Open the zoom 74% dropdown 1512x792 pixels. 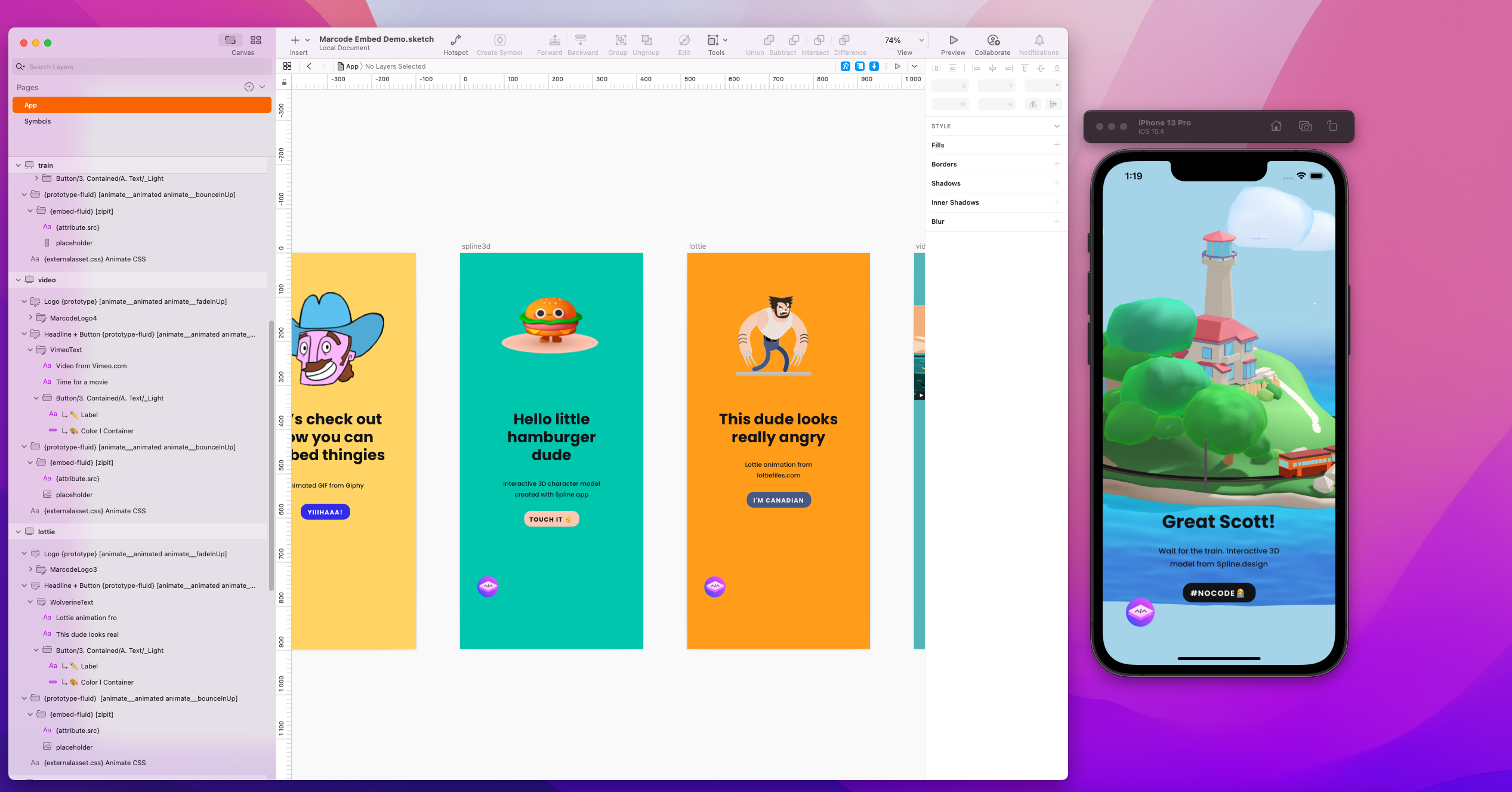[x=905, y=40]
